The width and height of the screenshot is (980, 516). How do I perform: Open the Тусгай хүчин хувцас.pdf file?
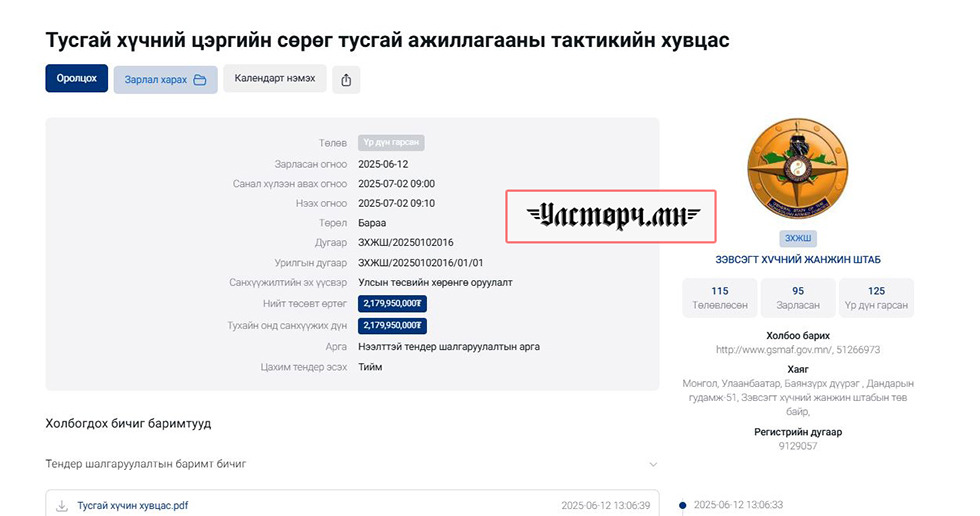[x=133, y=506]
